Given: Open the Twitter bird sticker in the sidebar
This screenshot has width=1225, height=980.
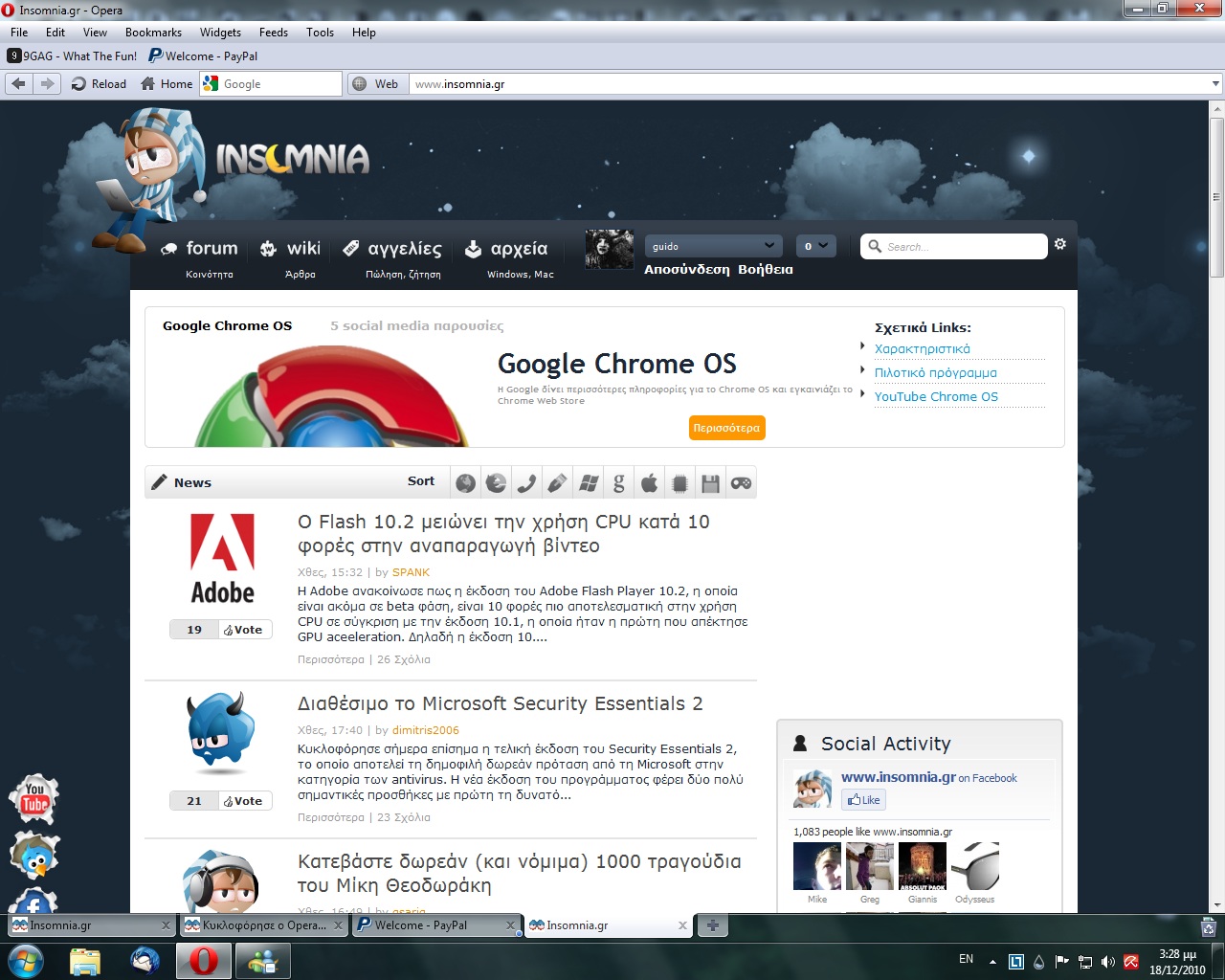Looking at the screenshot, I should 35,855.
